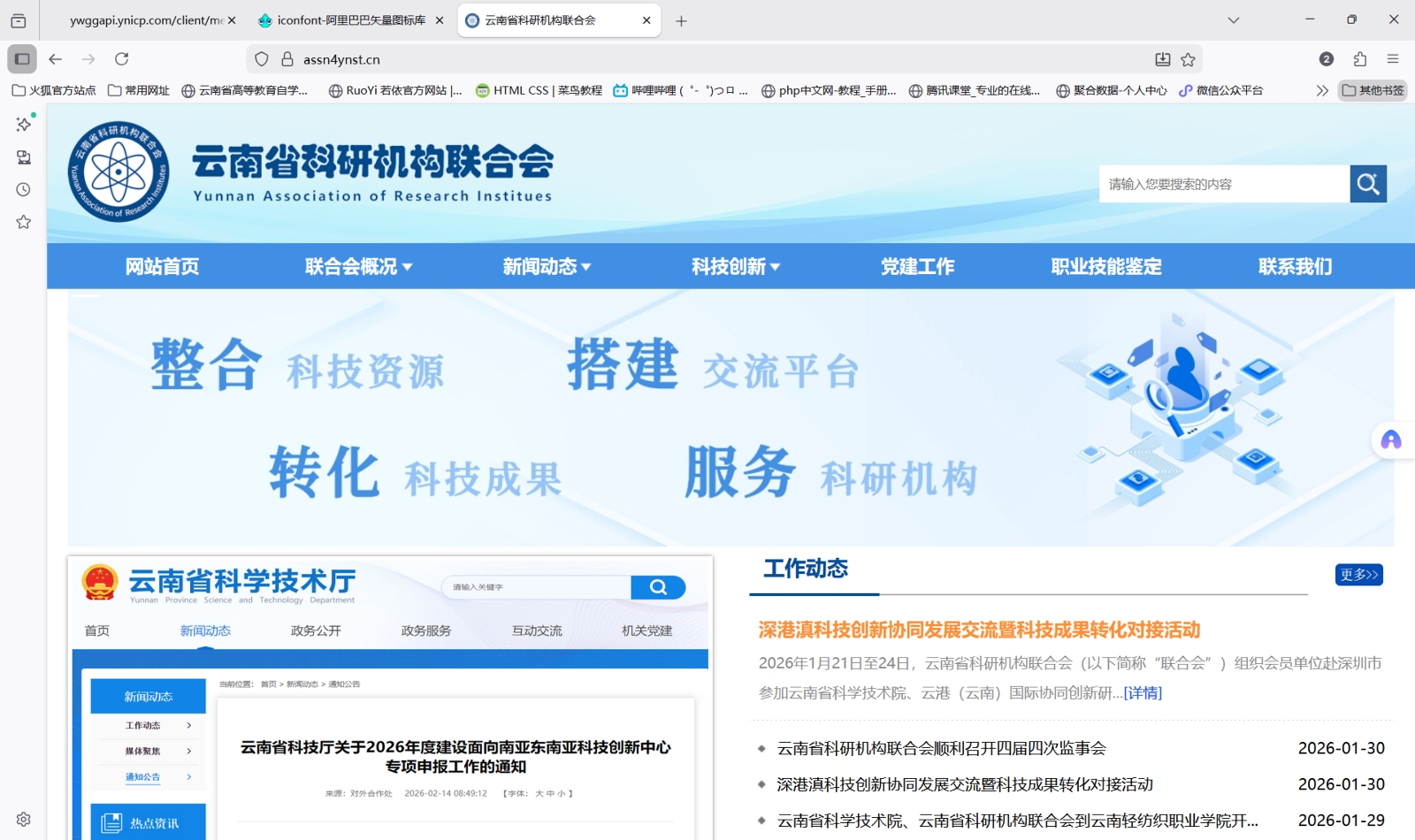Expand the 联合会概况 dropdown
The width and height of the screenshot is (1415, 840).
point(357,266)
